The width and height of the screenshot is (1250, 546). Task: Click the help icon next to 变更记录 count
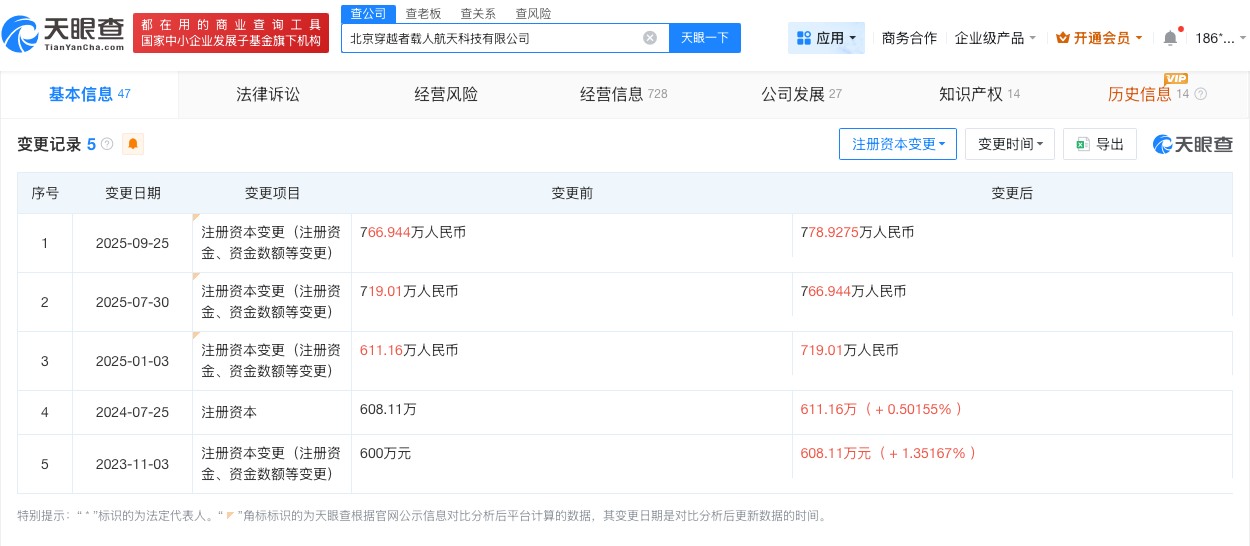point(107,144)
